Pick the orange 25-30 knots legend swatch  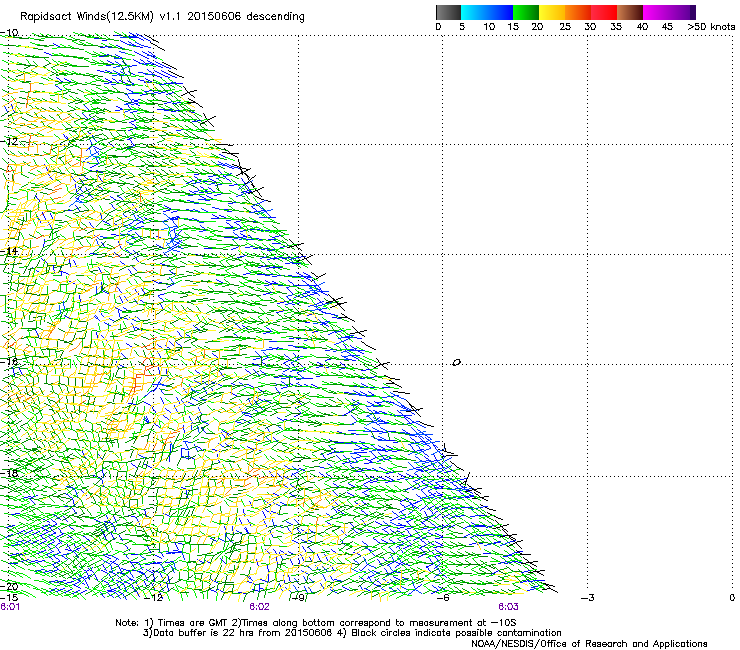coord(578,12)
